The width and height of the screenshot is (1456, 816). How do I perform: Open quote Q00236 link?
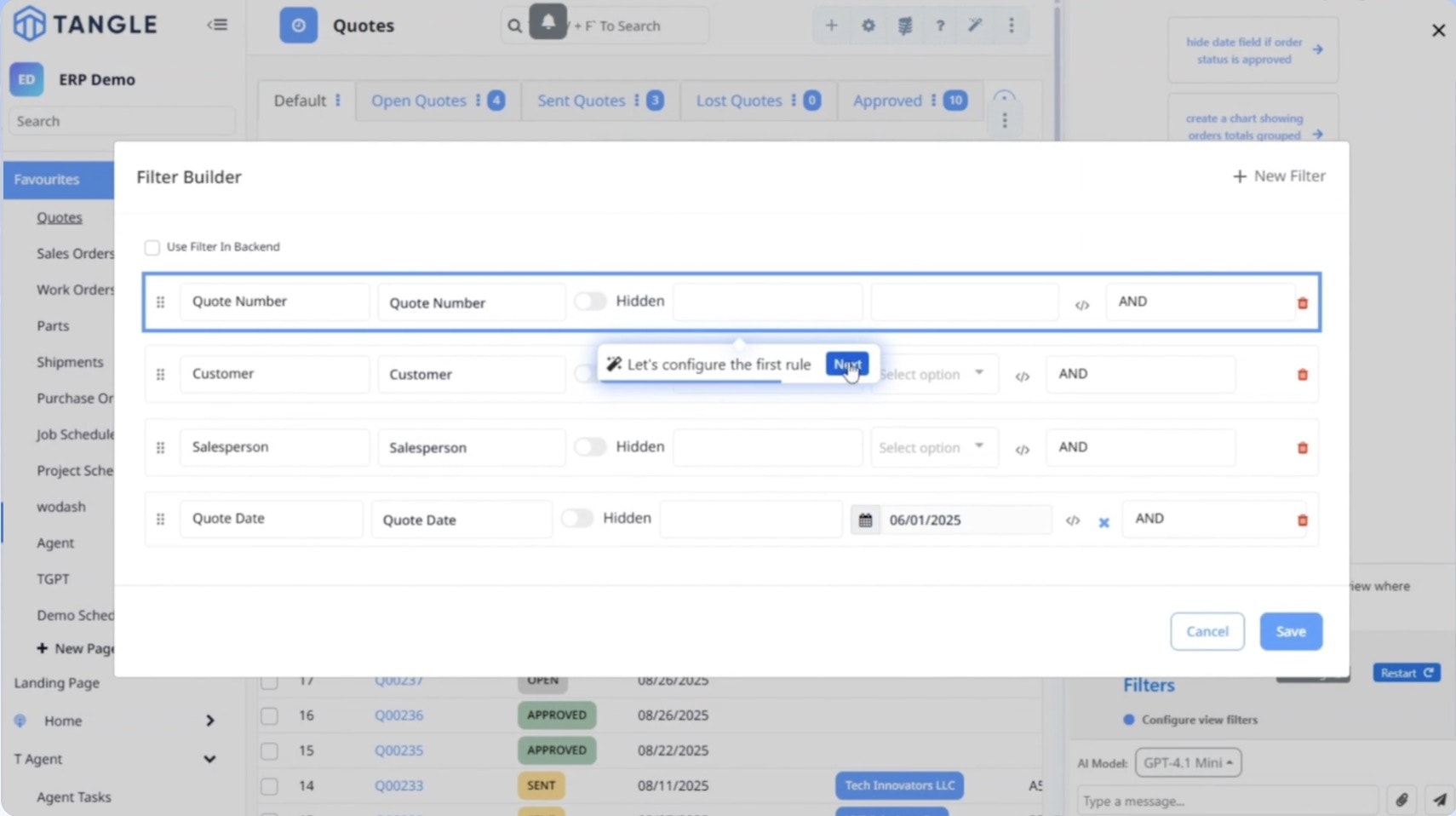pos(398,715)
